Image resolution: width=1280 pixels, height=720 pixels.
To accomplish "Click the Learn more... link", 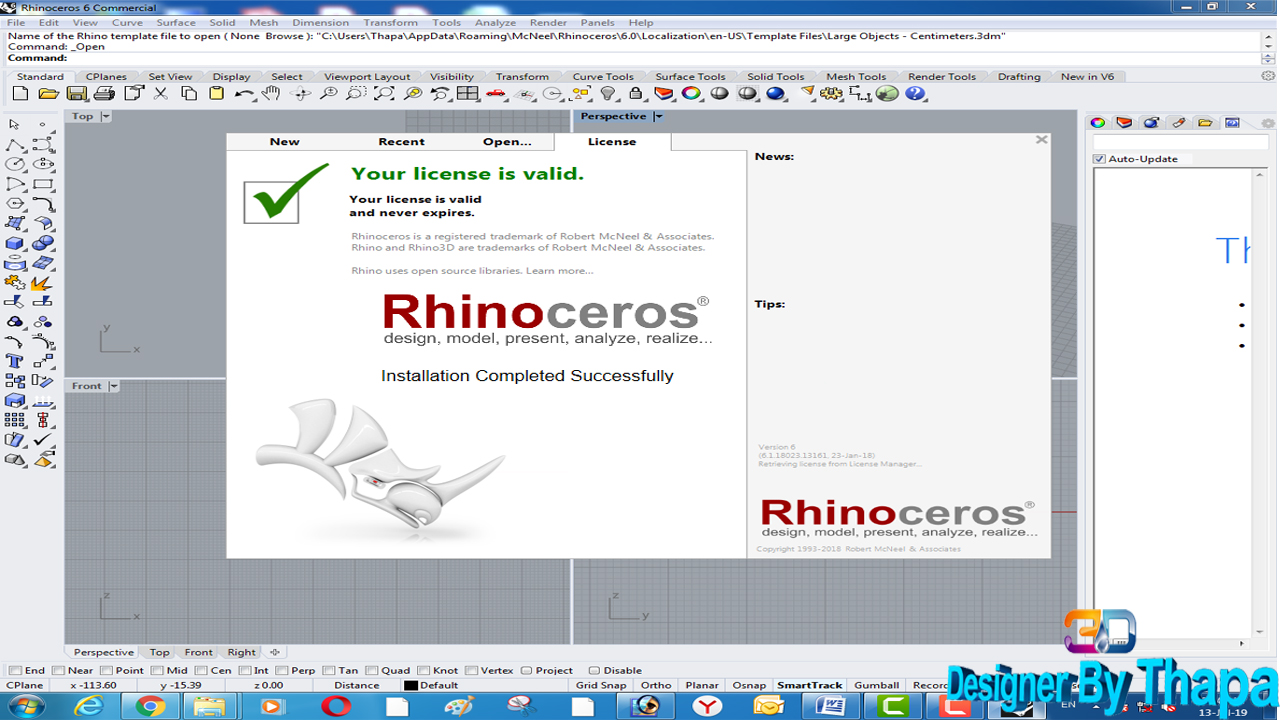I will click(x=559, y=271).
